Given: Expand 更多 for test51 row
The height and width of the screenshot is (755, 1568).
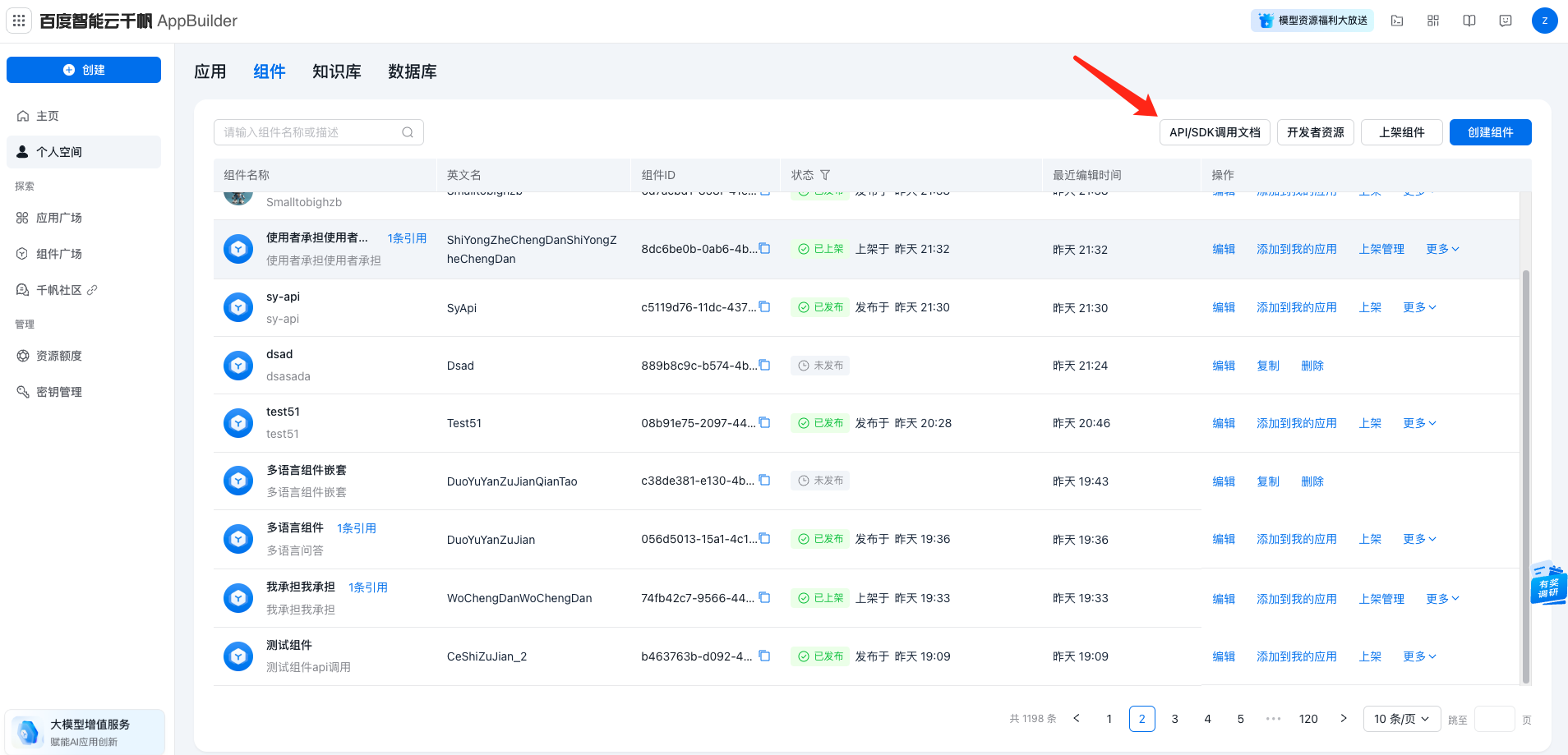Looking at the screenshot, I should tap(1419, 423).
